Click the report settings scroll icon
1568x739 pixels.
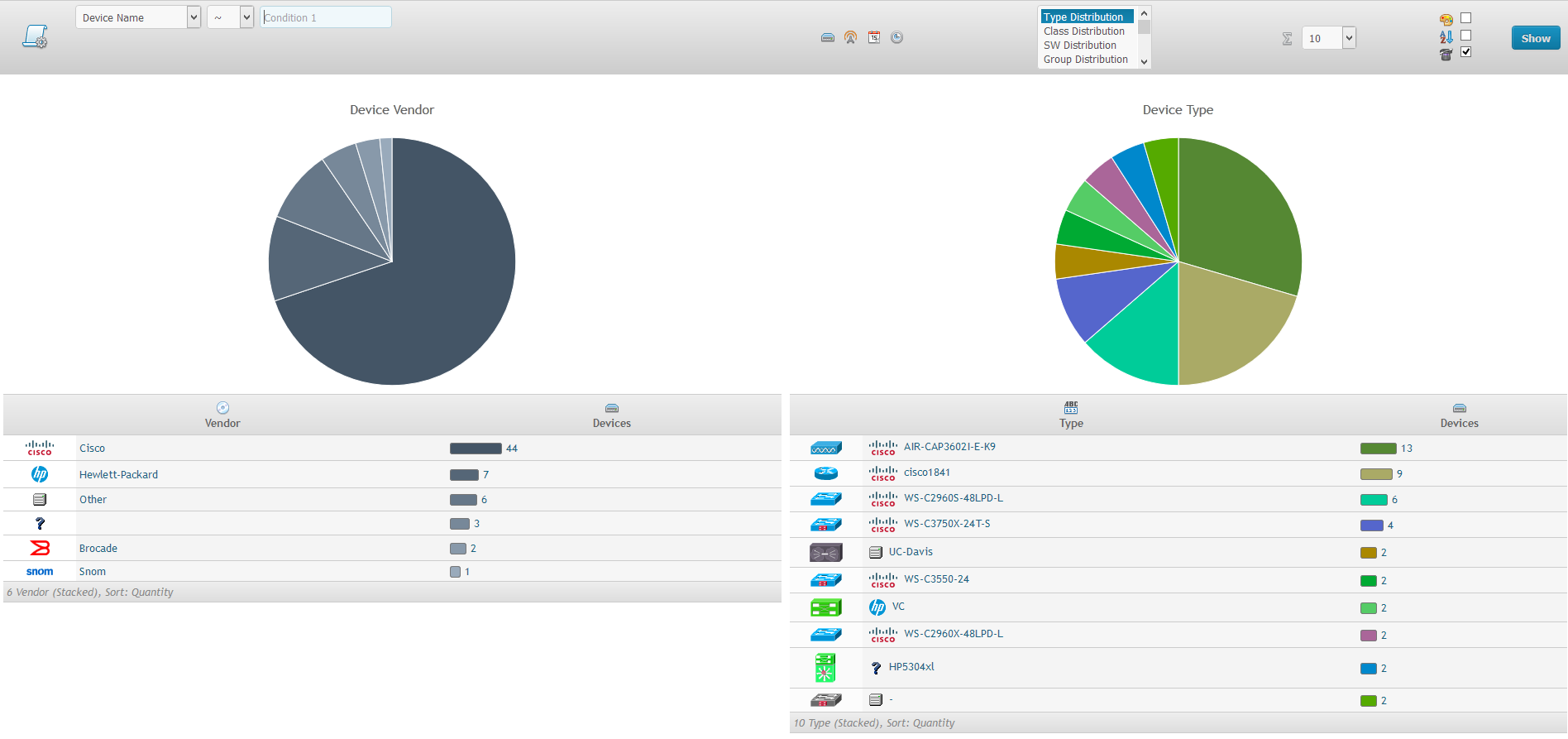[35, 36]
